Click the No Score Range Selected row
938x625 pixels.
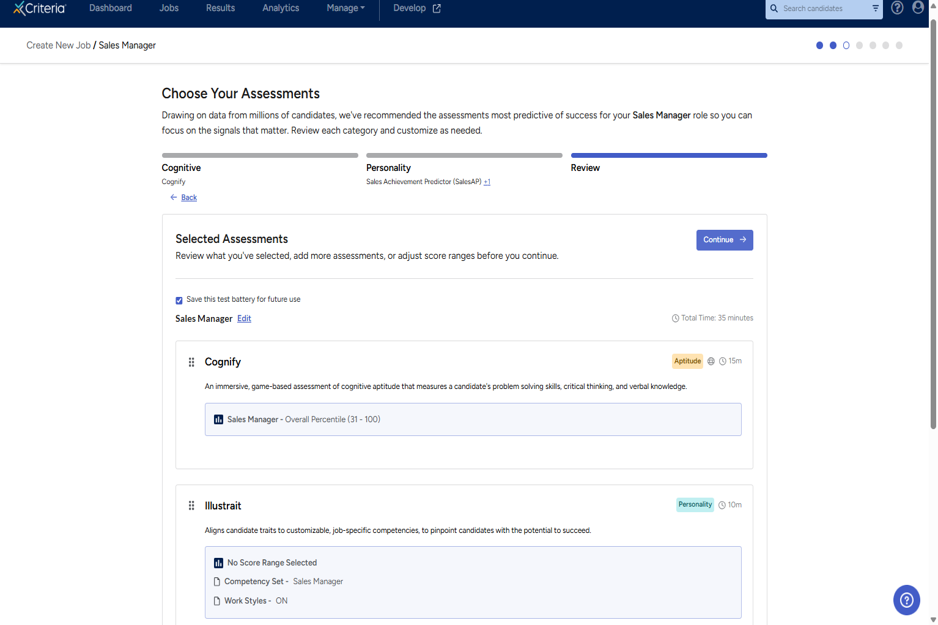click(x=272, y=563)
